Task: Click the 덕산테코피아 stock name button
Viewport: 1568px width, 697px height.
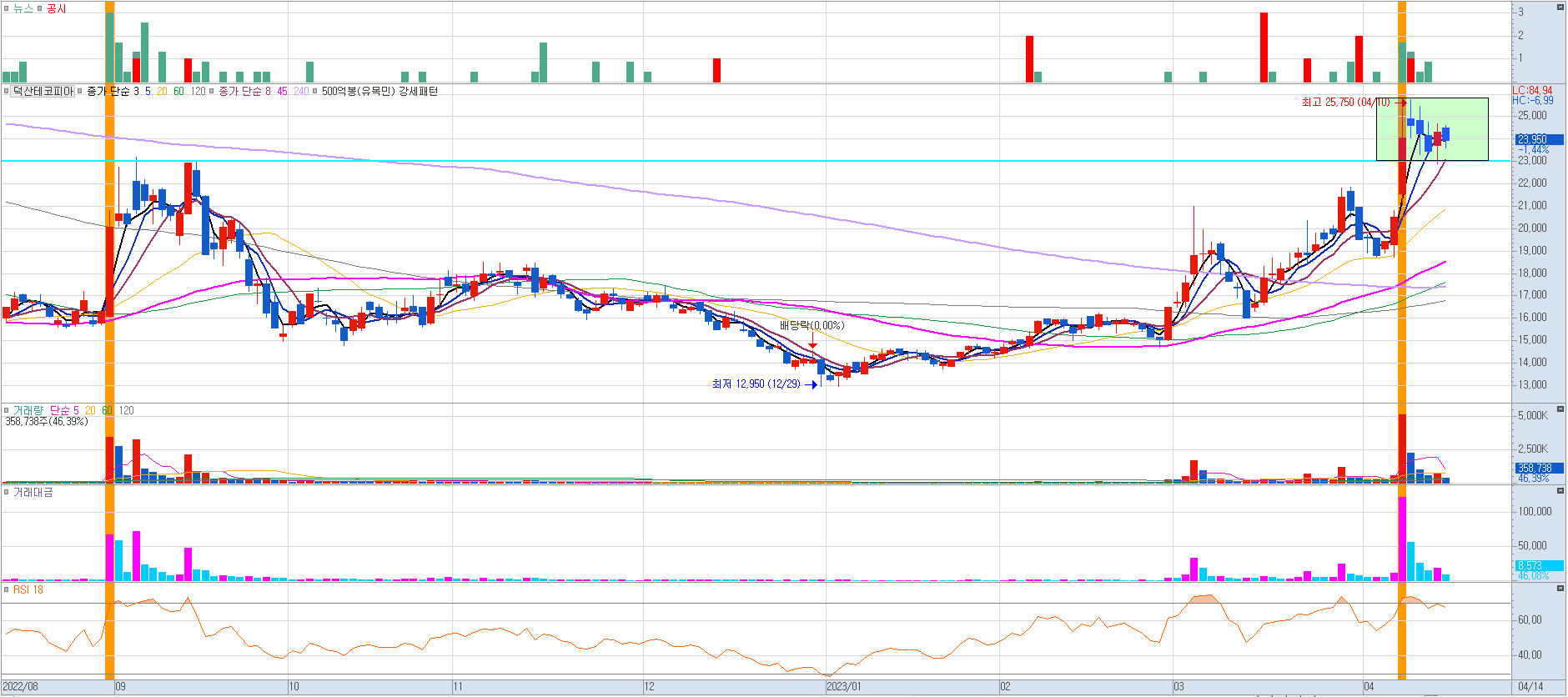Action: [43, 91]
